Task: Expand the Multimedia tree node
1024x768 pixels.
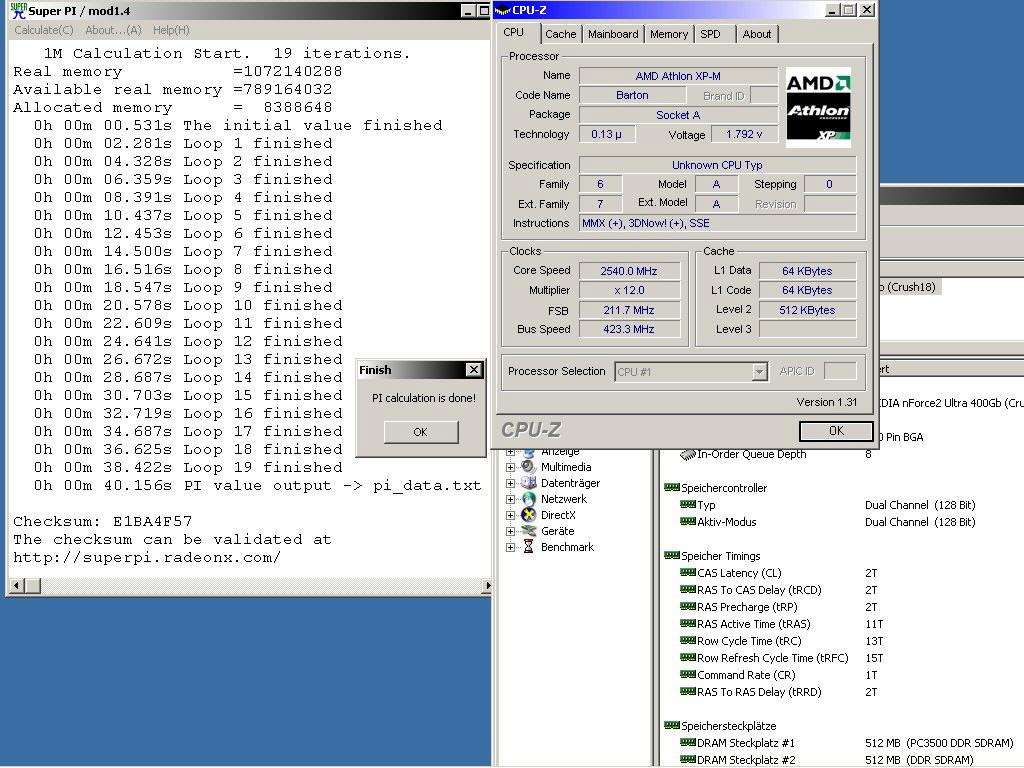Action: point(510,467)
